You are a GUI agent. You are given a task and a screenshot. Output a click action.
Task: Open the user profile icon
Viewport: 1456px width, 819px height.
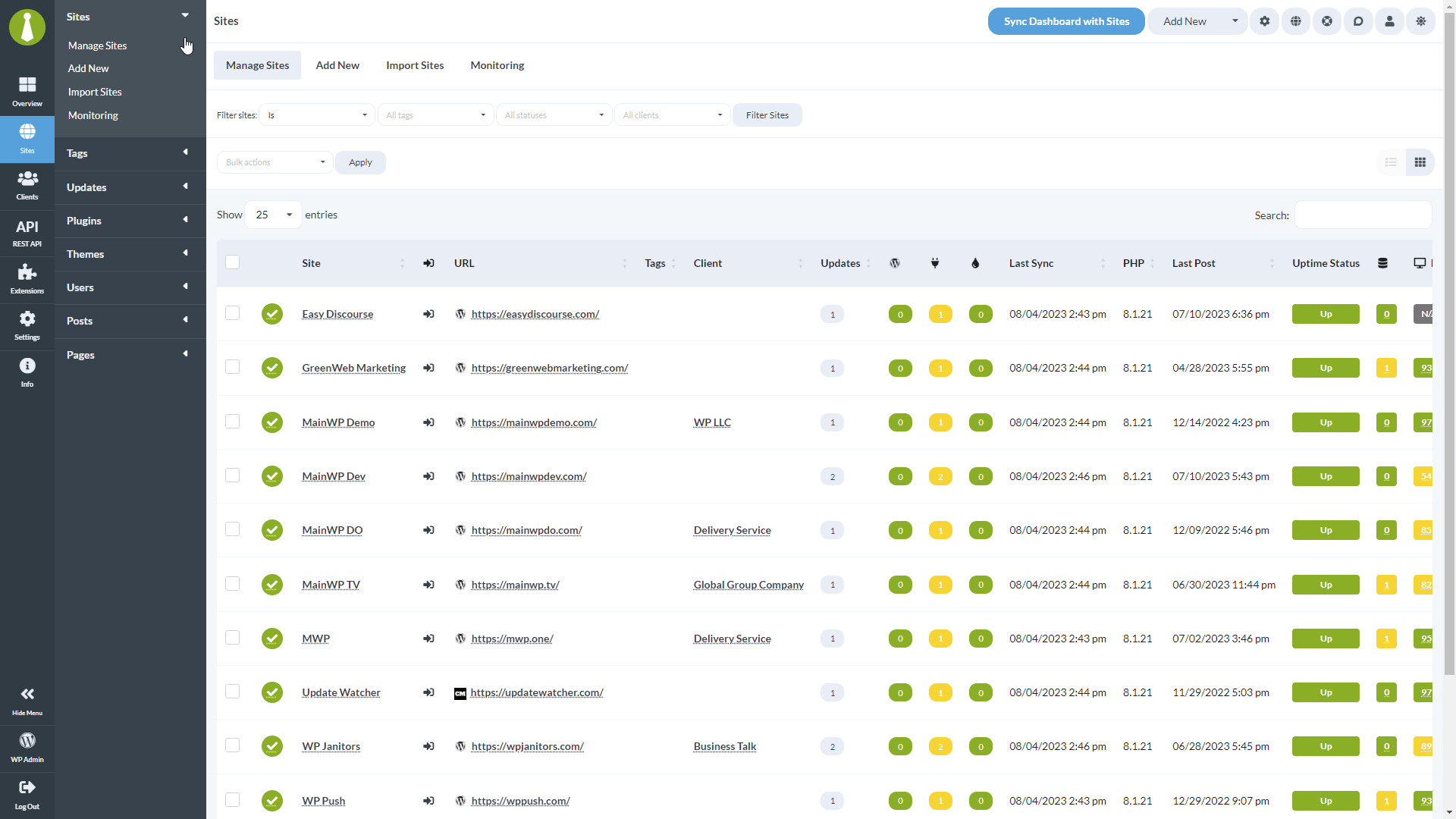[1389, 21]
